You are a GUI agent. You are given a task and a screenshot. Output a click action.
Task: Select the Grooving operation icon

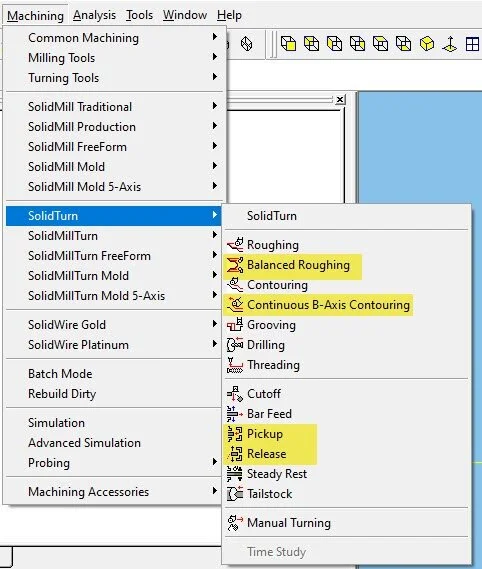click(x=235, y=325)
